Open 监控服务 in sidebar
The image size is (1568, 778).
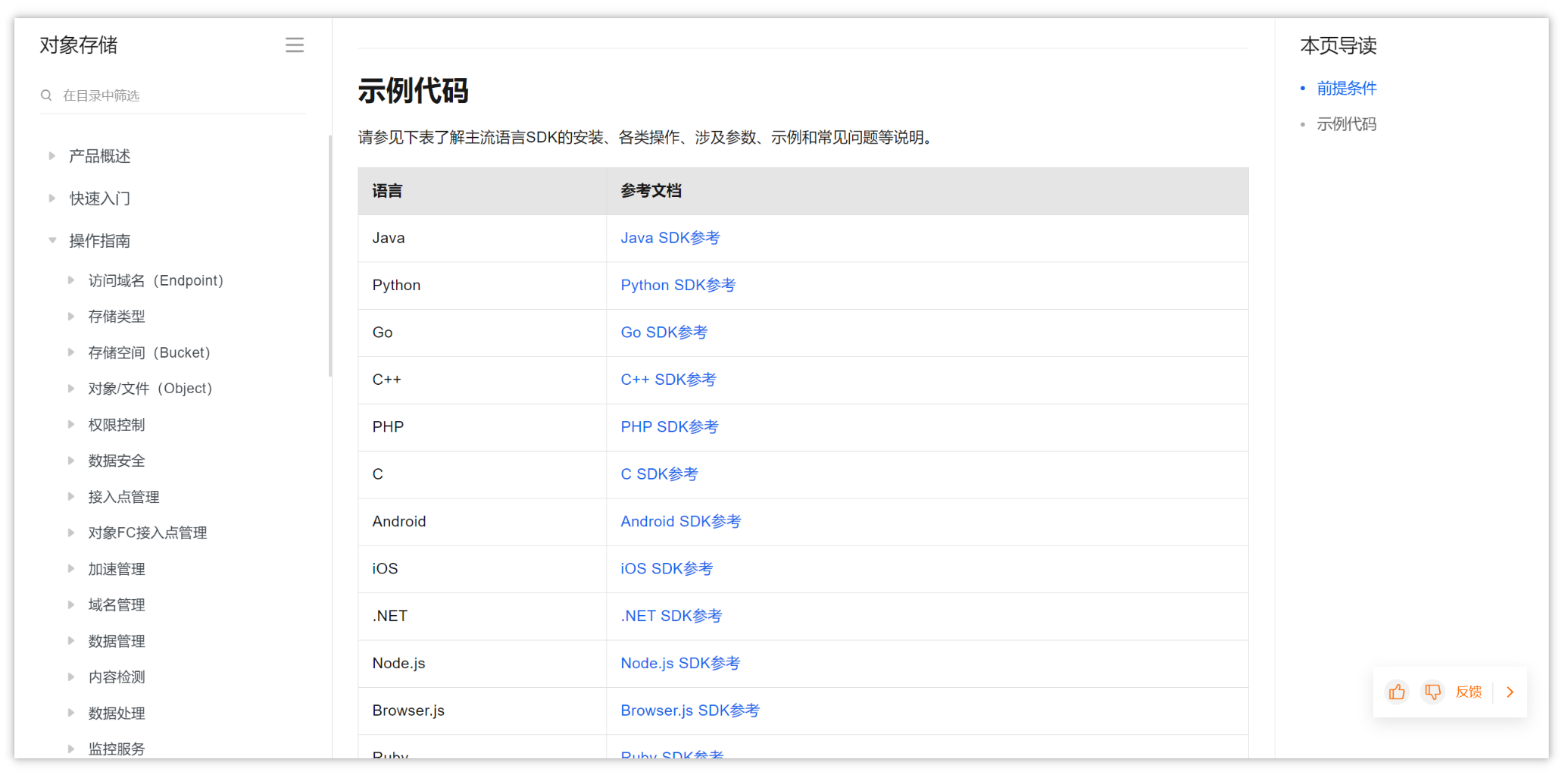(117, 748)
